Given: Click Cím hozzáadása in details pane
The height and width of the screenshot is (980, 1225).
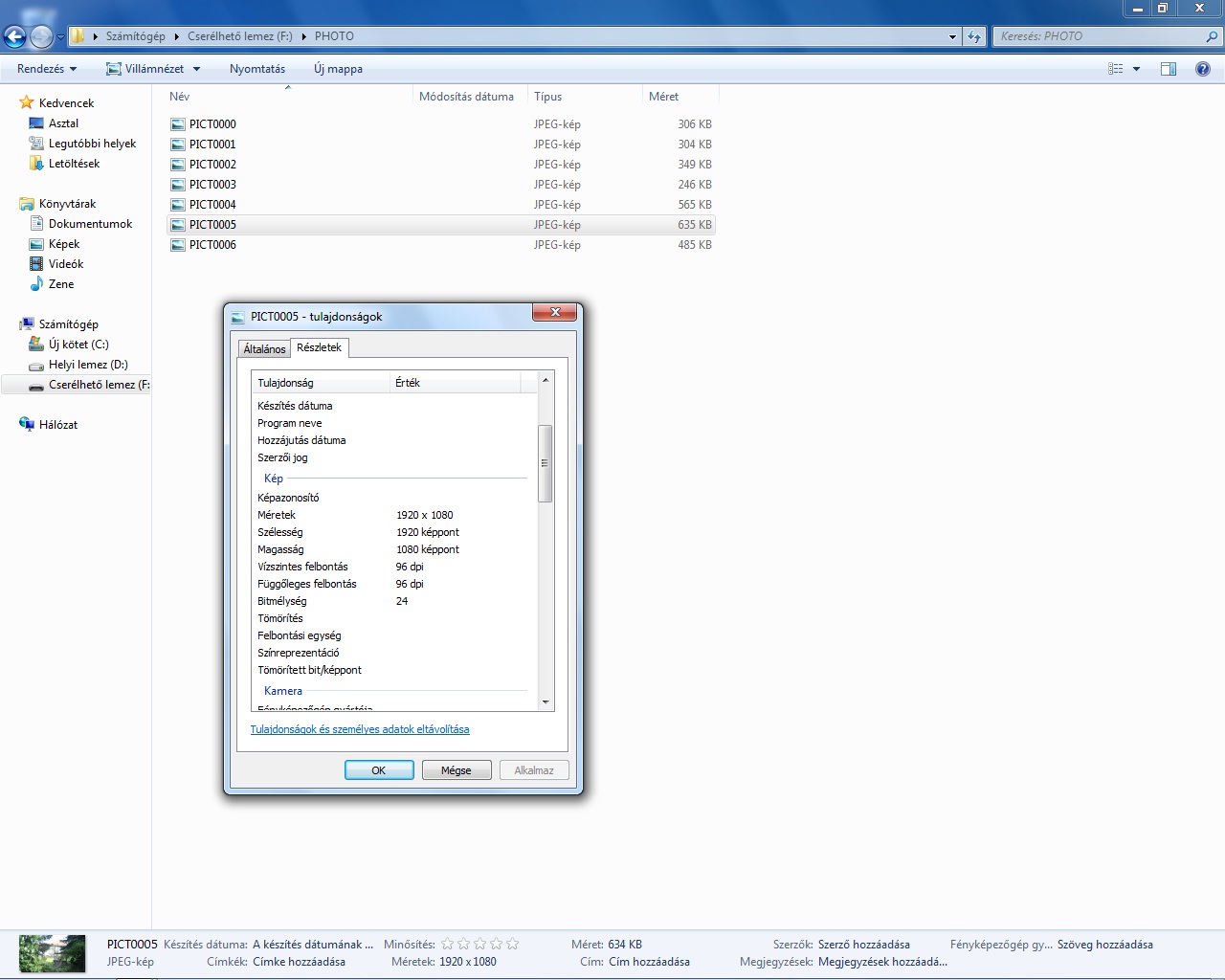Looking at the screenshot, I should coord(649,962).
